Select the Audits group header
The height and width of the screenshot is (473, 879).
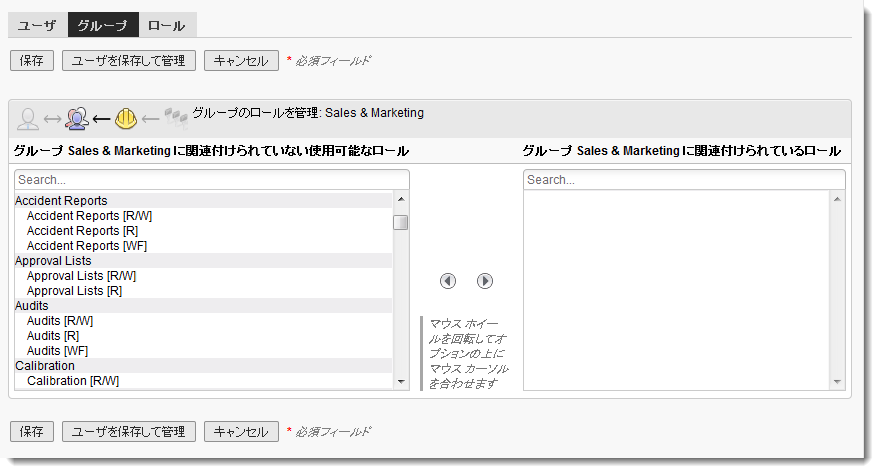tap(203, 305)
